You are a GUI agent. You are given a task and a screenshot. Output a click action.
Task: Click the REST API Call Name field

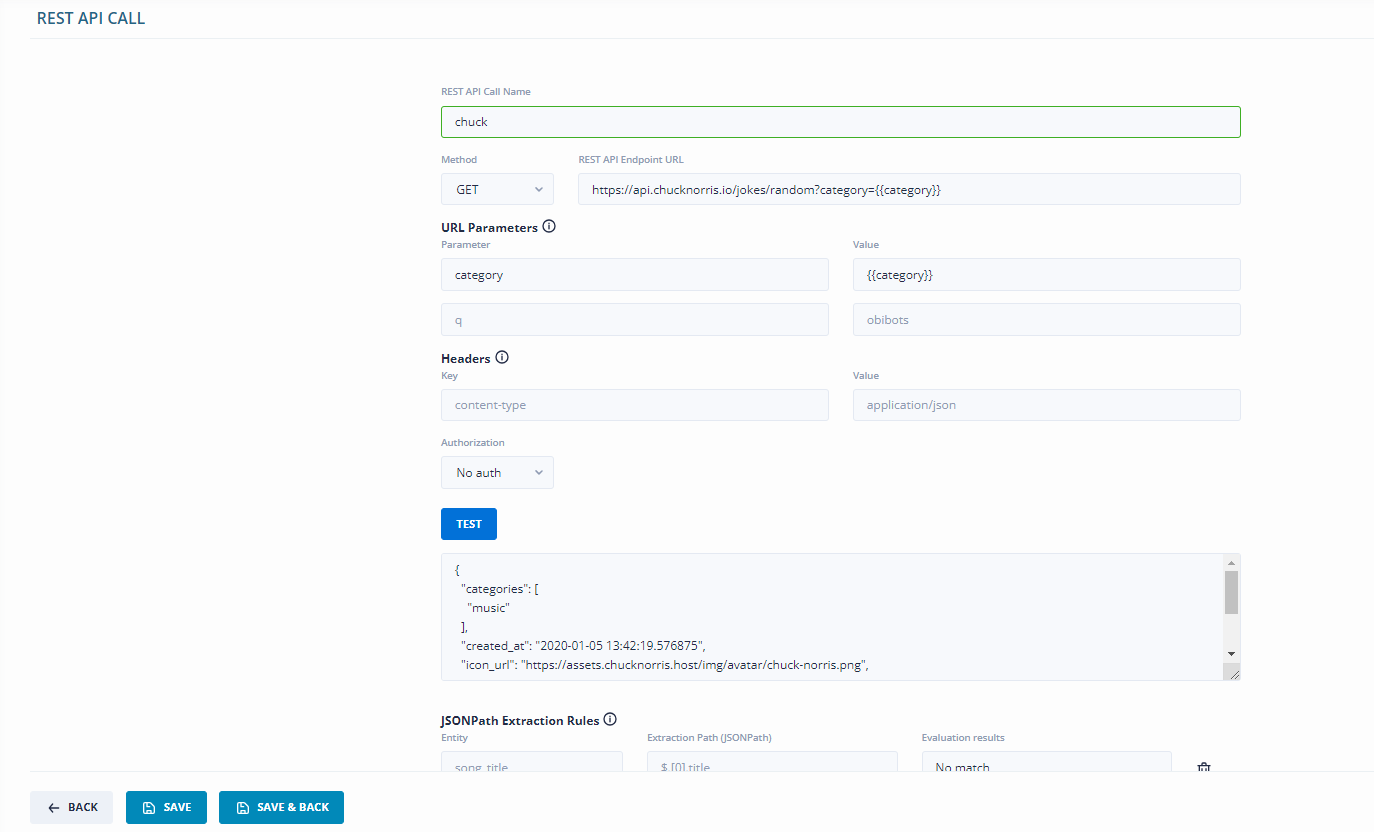tap(841, 122)
